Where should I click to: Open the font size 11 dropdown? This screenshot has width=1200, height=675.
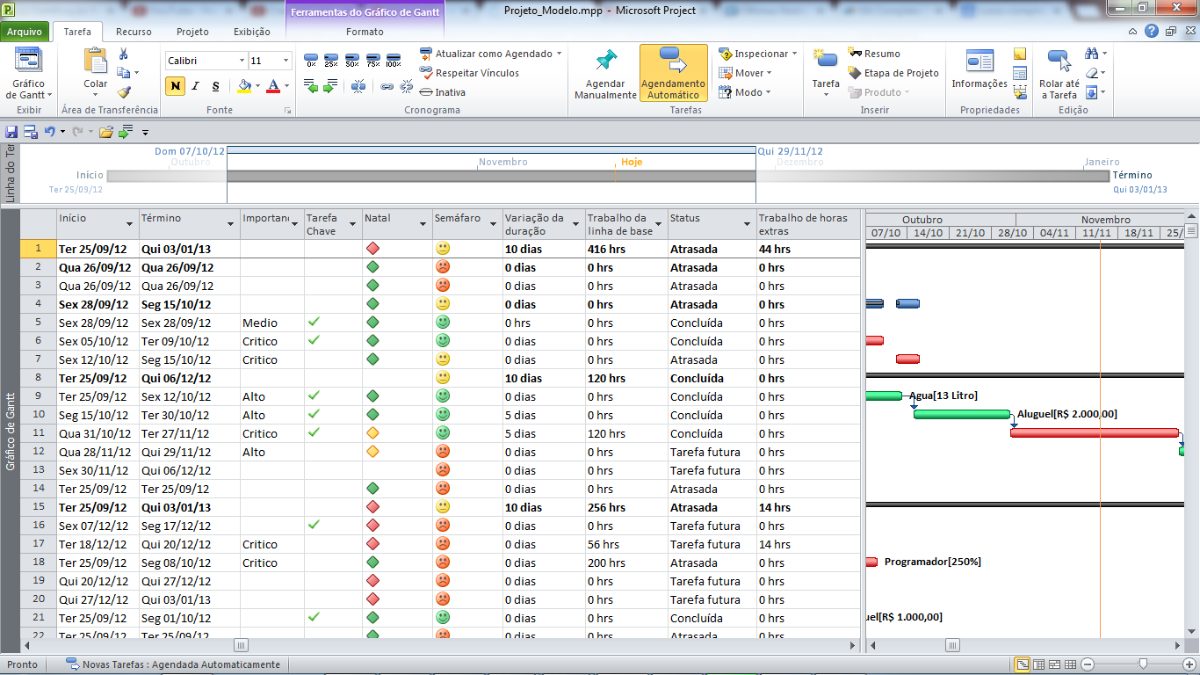(x=286, y=61)
